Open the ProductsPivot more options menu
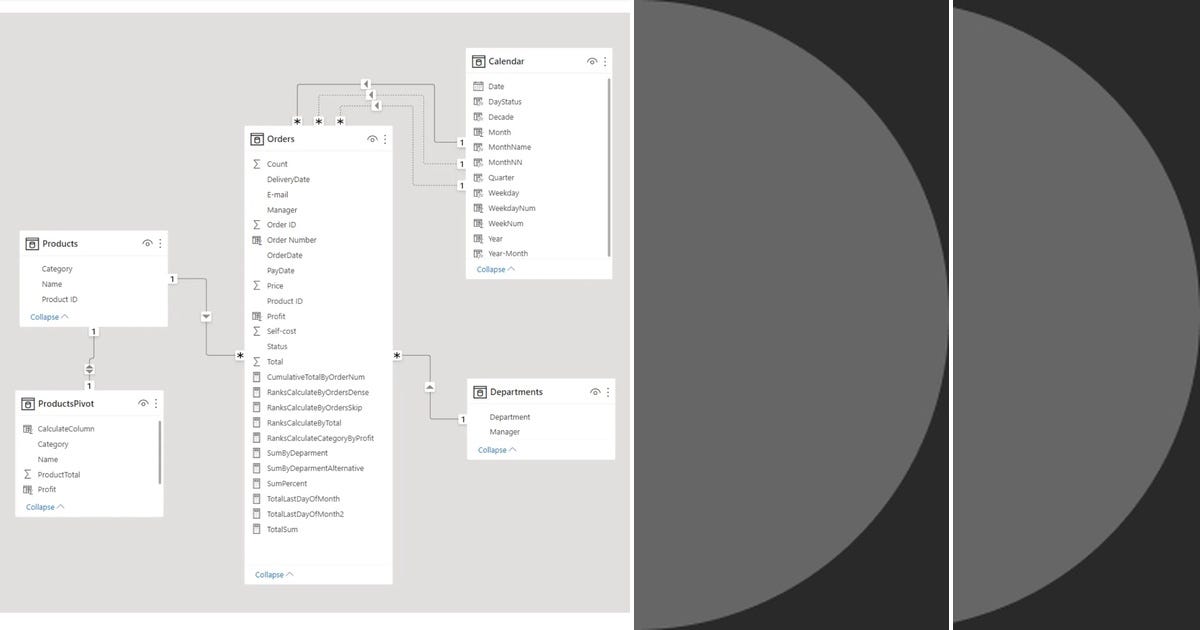Viewport: 1200px width, 630px height. point(155,403)
